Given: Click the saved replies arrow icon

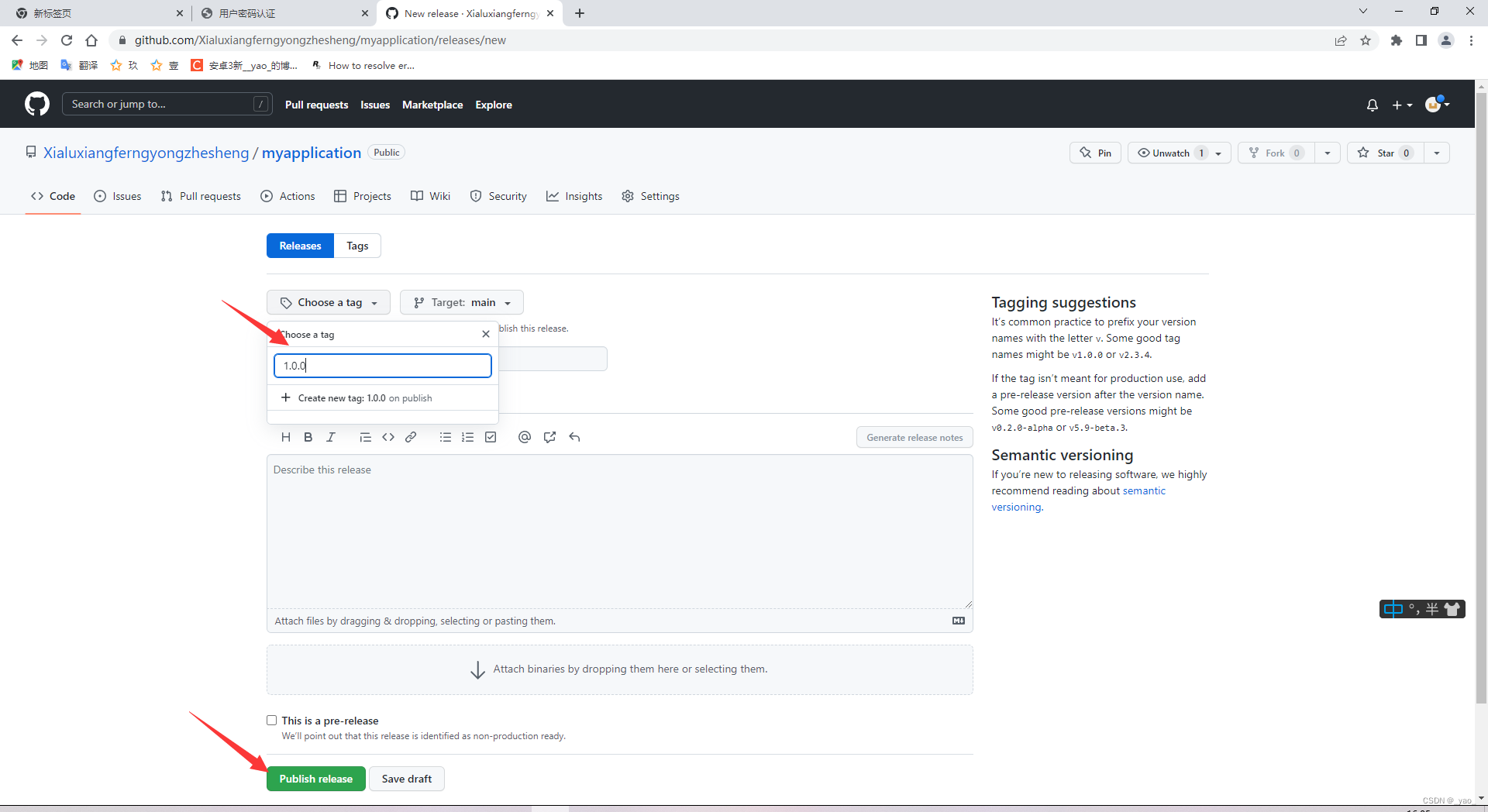Looking at the screenshot, I should point(574,437).
